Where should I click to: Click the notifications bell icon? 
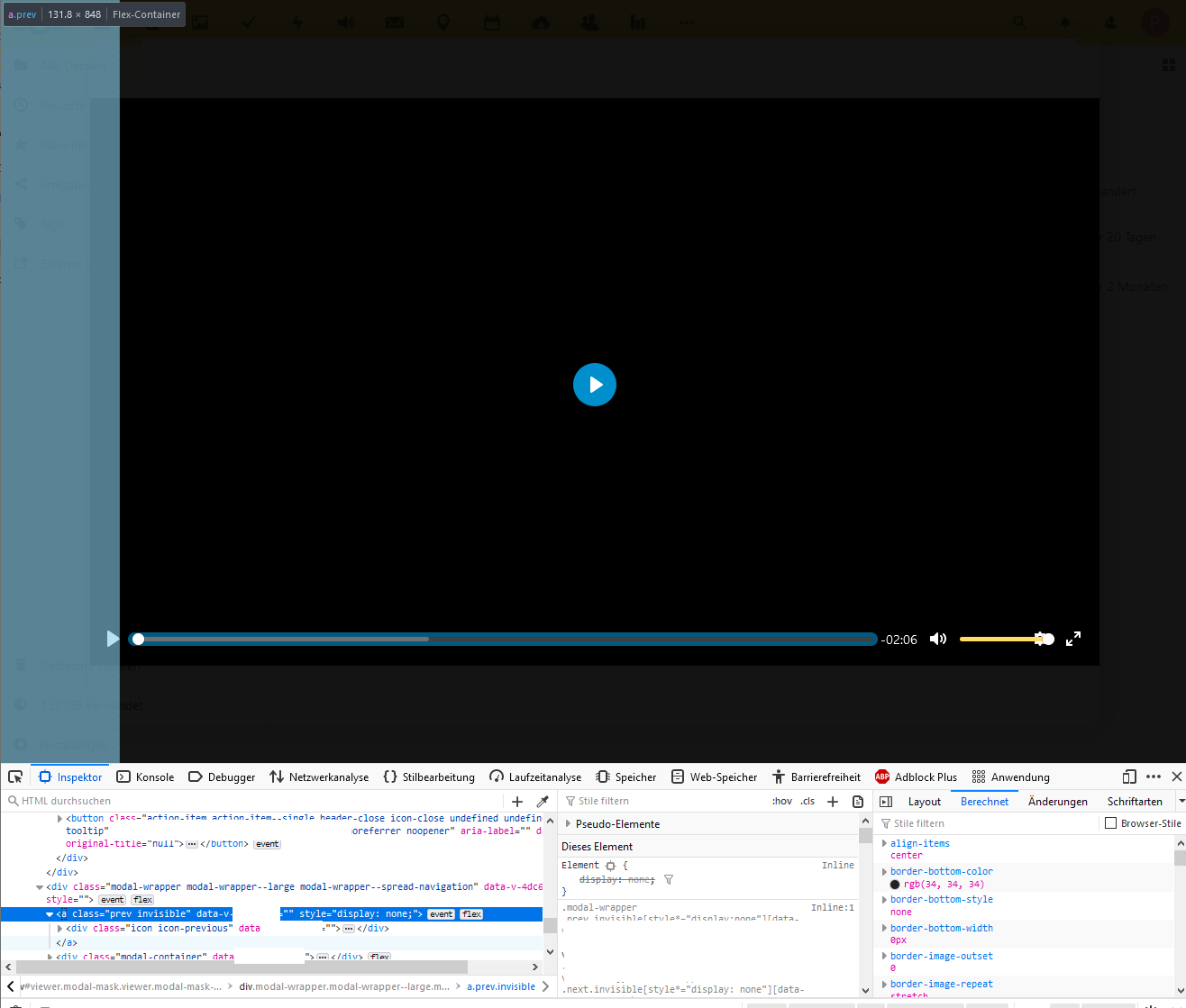1064,21
